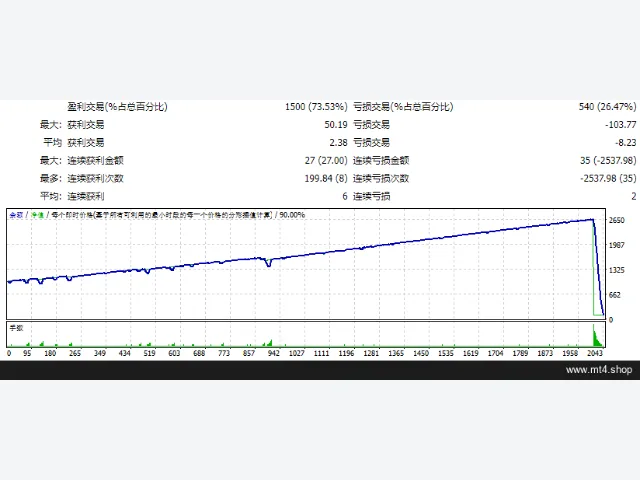Viewport: 640px width, 480px height.
Task: Click the x-axis label '773'
Action: (224, 353)
